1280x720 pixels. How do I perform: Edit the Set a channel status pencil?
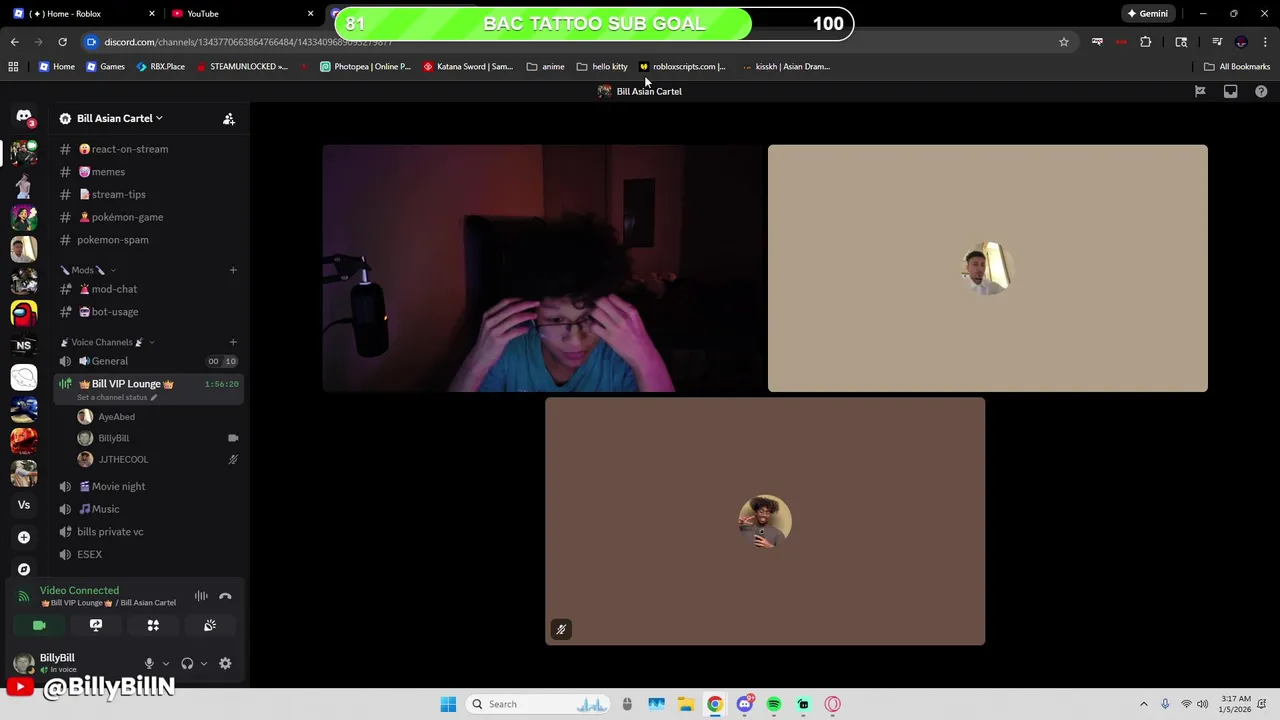[x=154, y=398]
